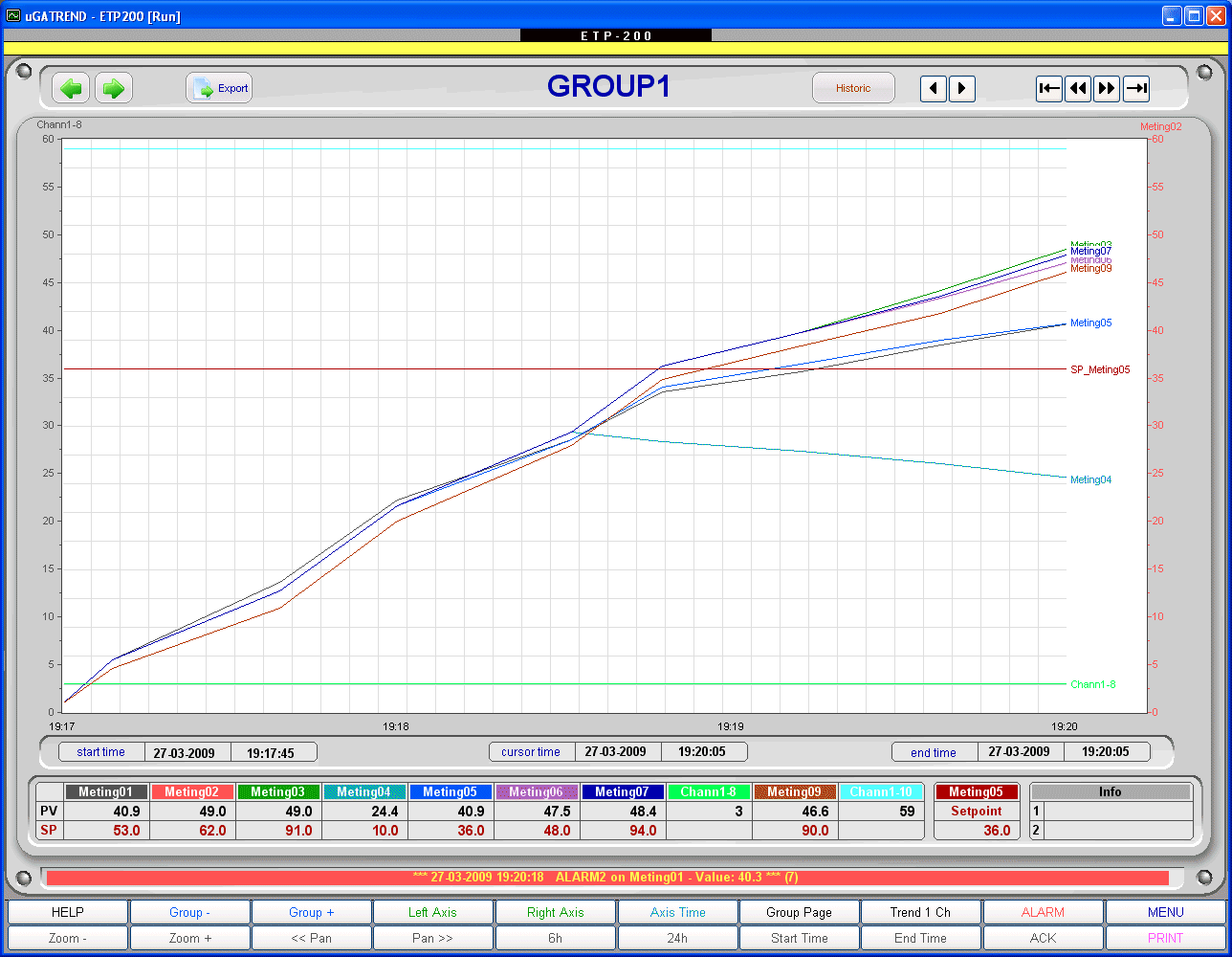1232x957 pixels.
Task: Click the Meting04 trend line label
Action: click(x=1091, y=479)
